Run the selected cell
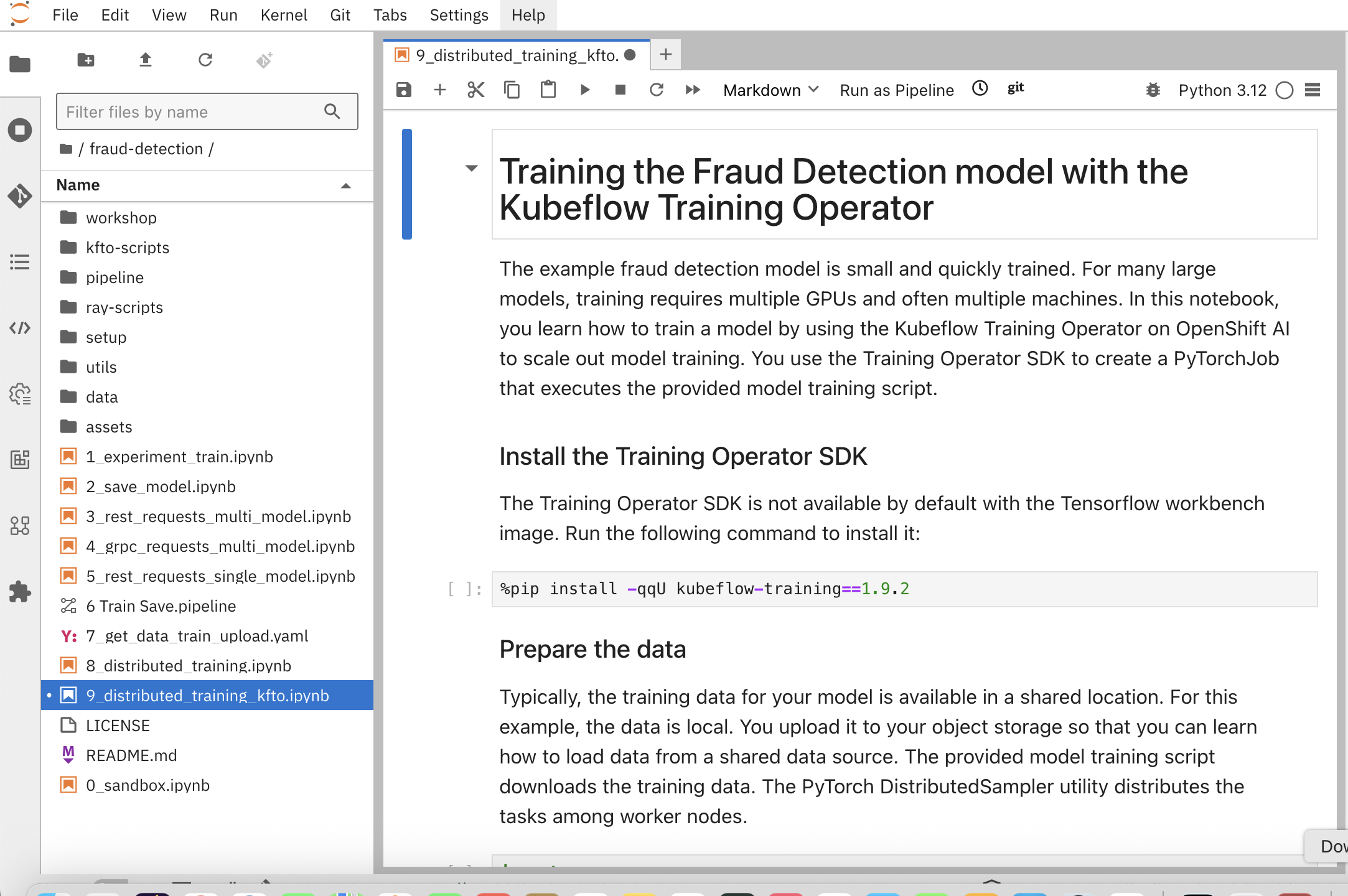 584,90
